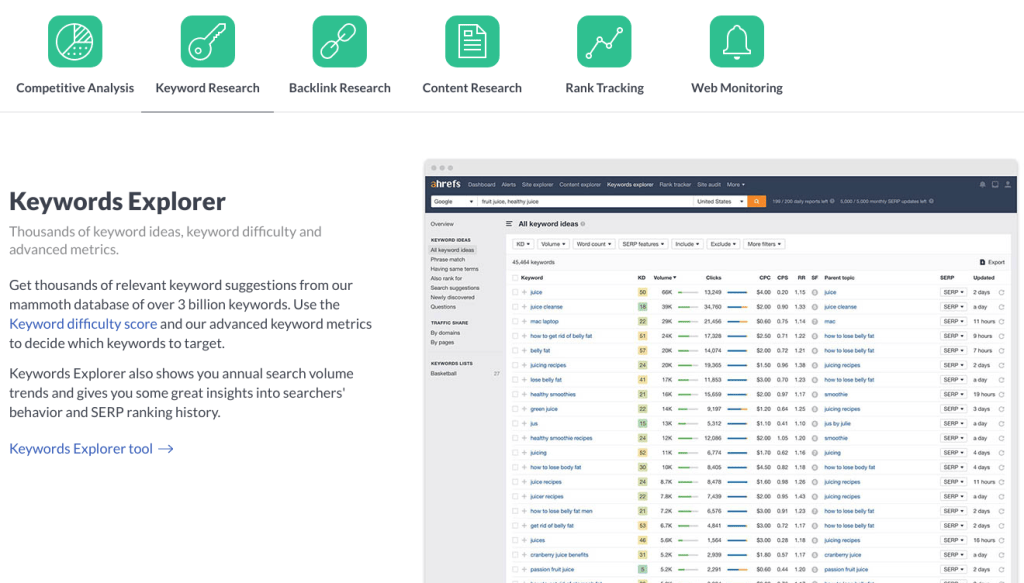Screen dimensions: 1024x583
Task: Click the user profile icon in ahrefs header
Action: (1008, 185)
